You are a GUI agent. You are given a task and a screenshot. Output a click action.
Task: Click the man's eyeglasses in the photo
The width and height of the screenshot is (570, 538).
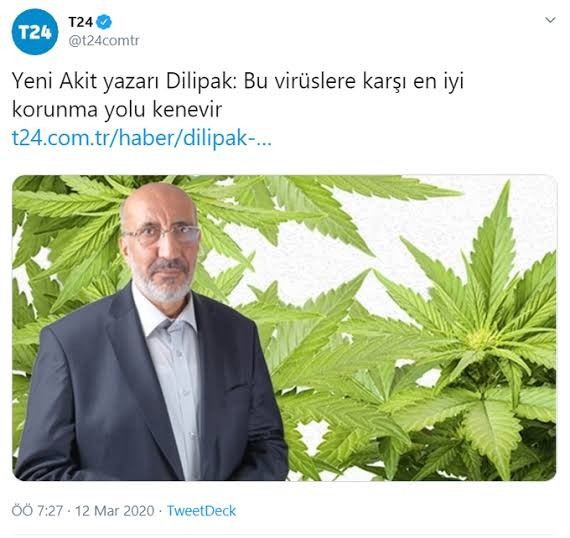[162, 235]
